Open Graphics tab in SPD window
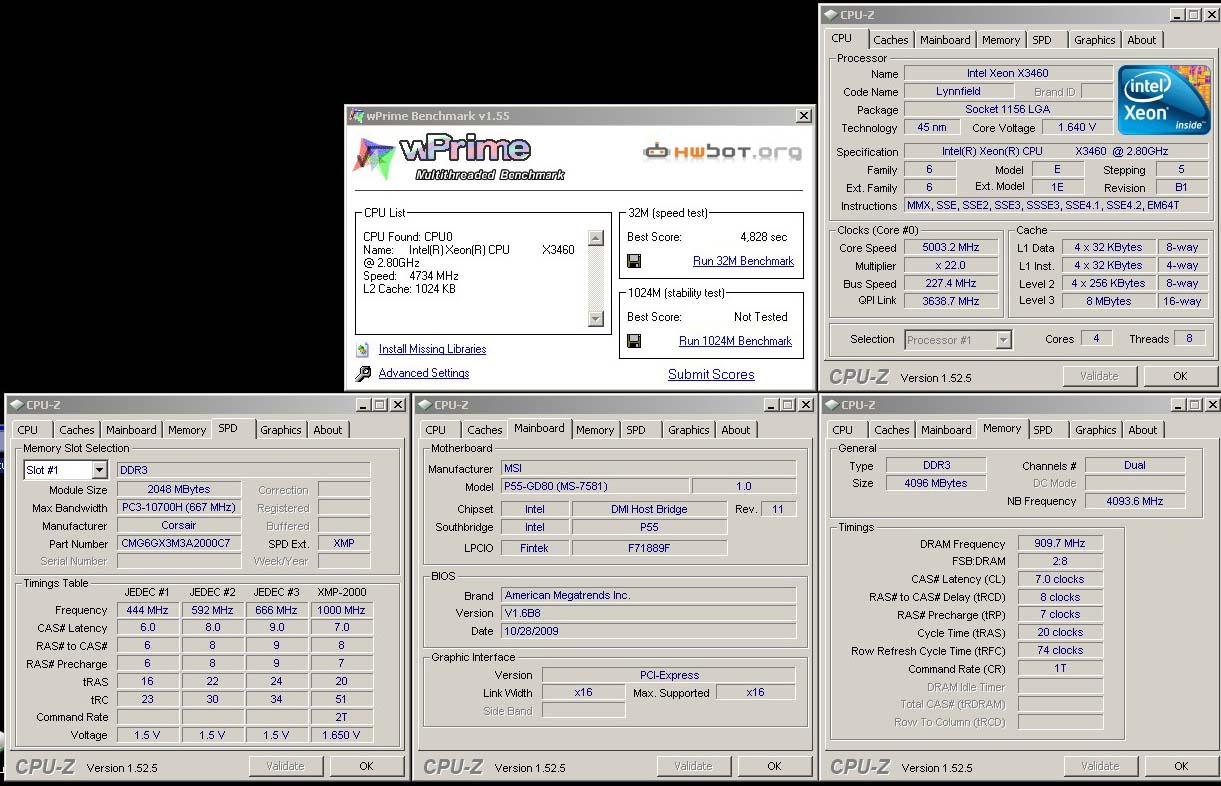Image resolution: width=1221 pixels, height=786 pixels. pyautogui.click(x=281, y=430)
